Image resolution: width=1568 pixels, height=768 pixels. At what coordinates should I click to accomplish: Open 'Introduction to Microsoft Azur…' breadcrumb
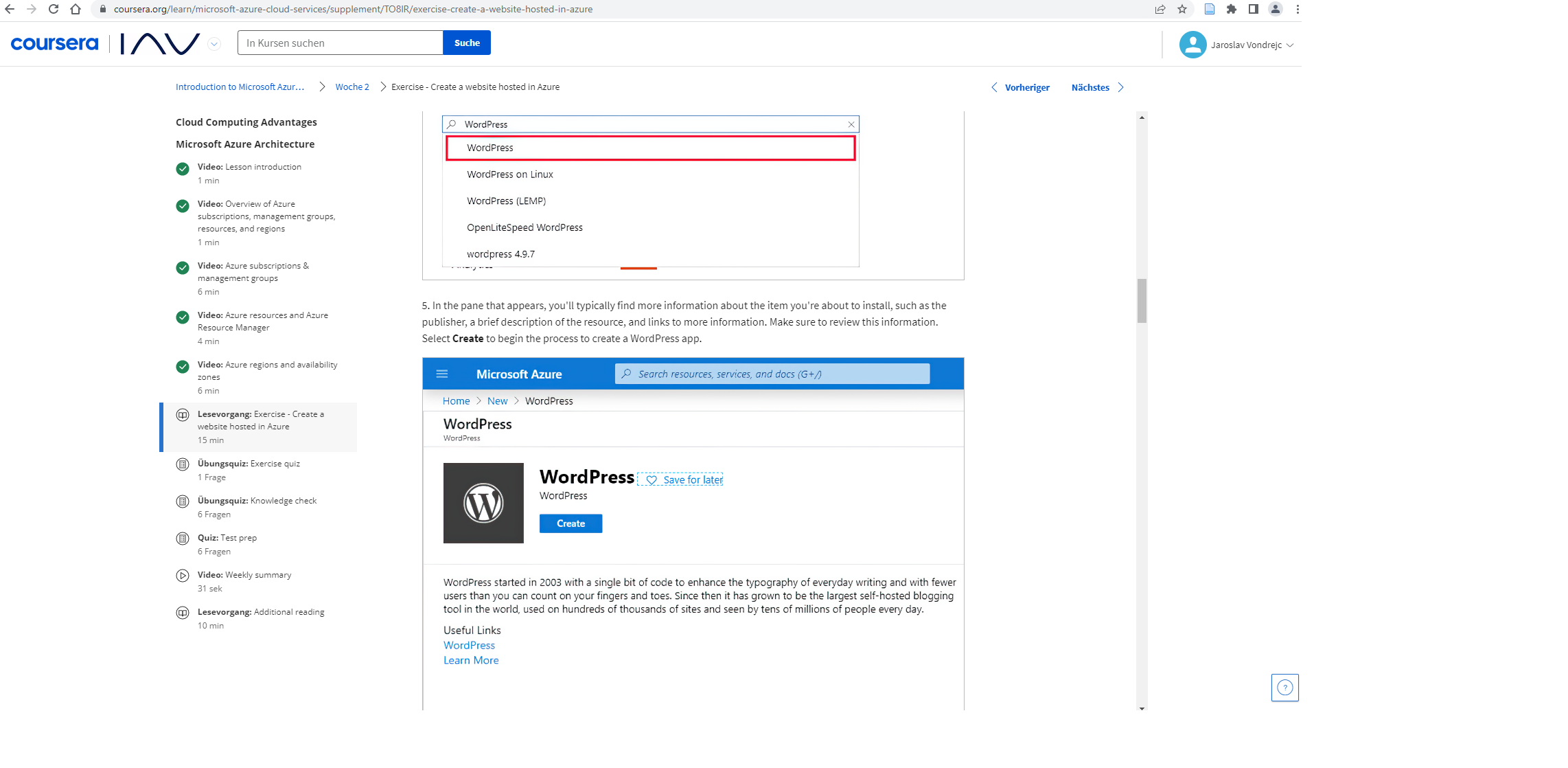coord(240,87)
